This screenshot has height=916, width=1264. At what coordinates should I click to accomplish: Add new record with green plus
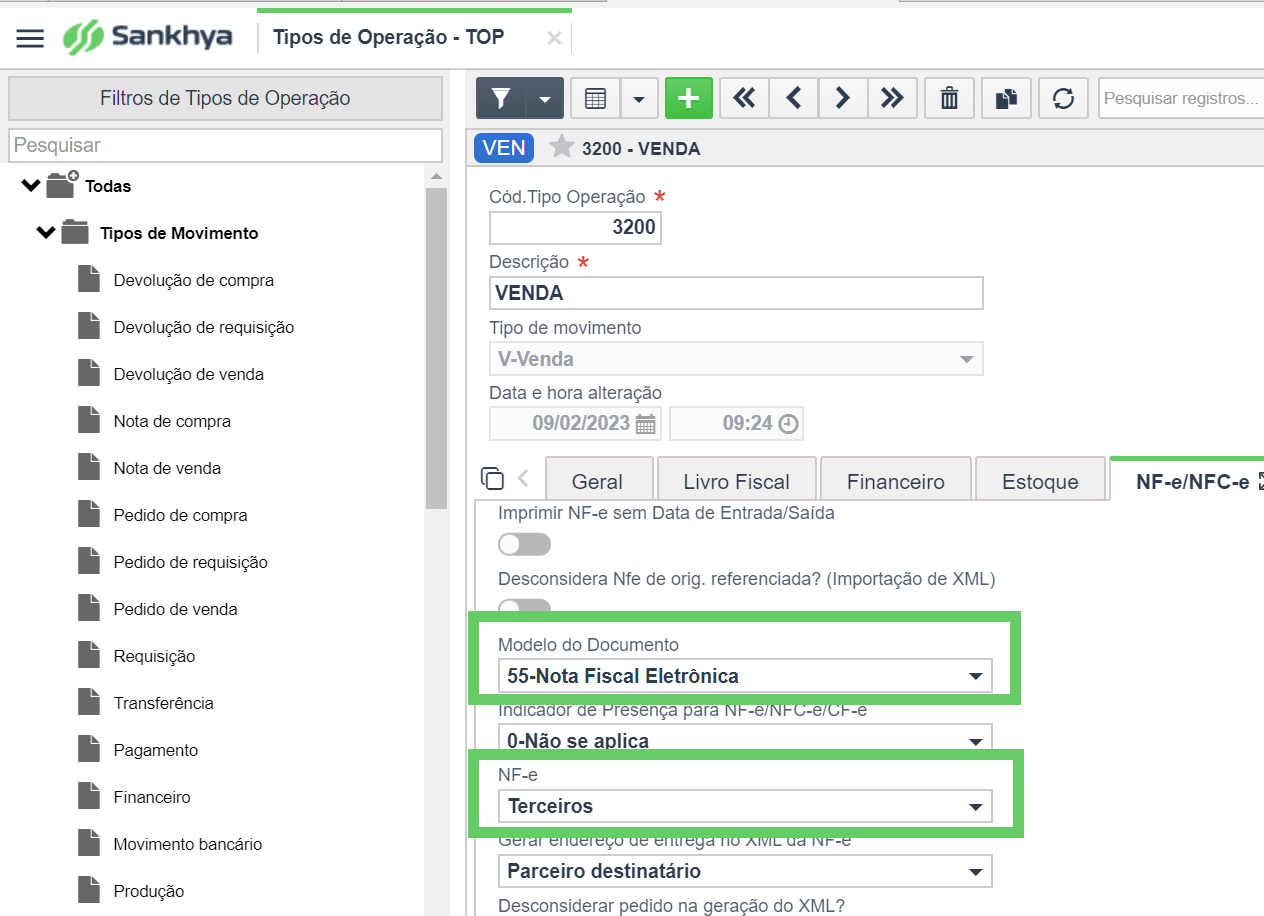tap(688, 98)
